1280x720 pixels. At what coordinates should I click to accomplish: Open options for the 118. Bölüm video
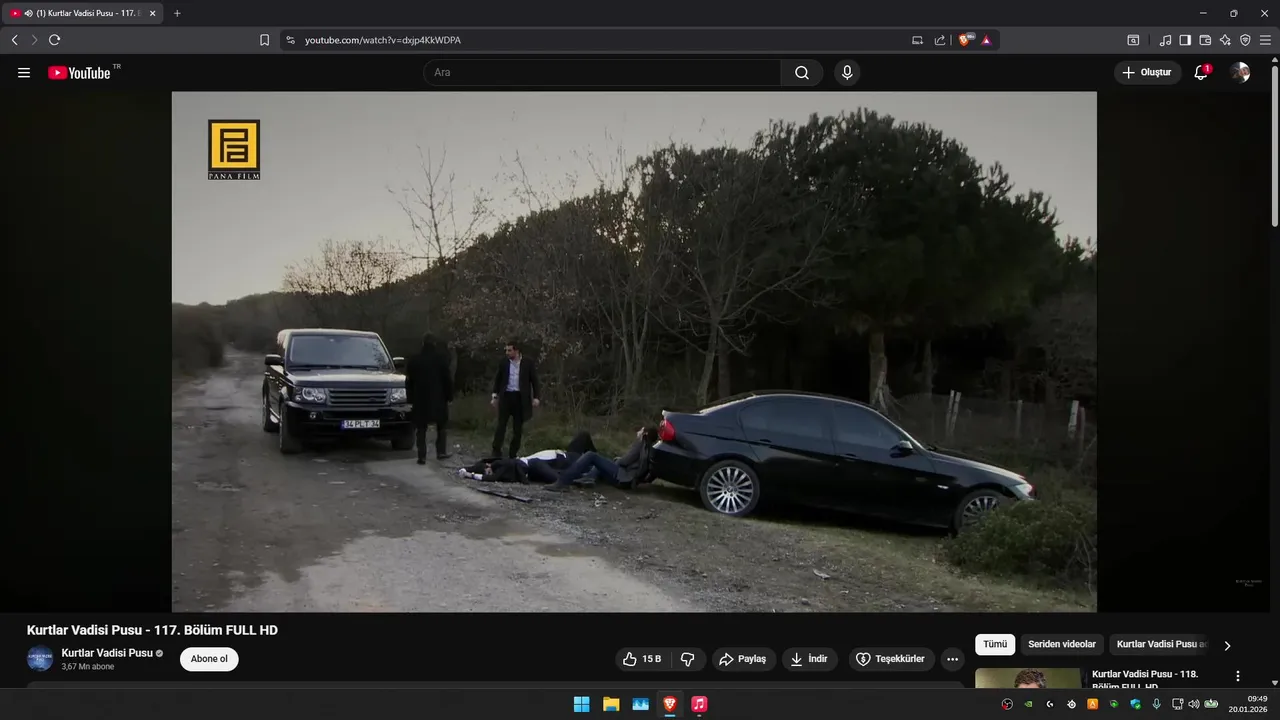pos(1238,676)
